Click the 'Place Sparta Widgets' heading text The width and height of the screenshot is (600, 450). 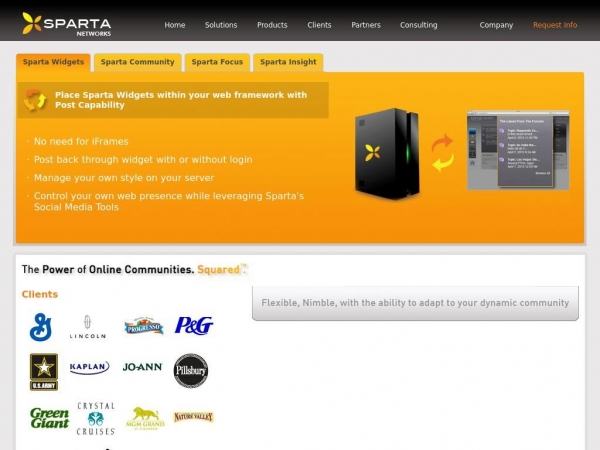(x=181, y=100)
